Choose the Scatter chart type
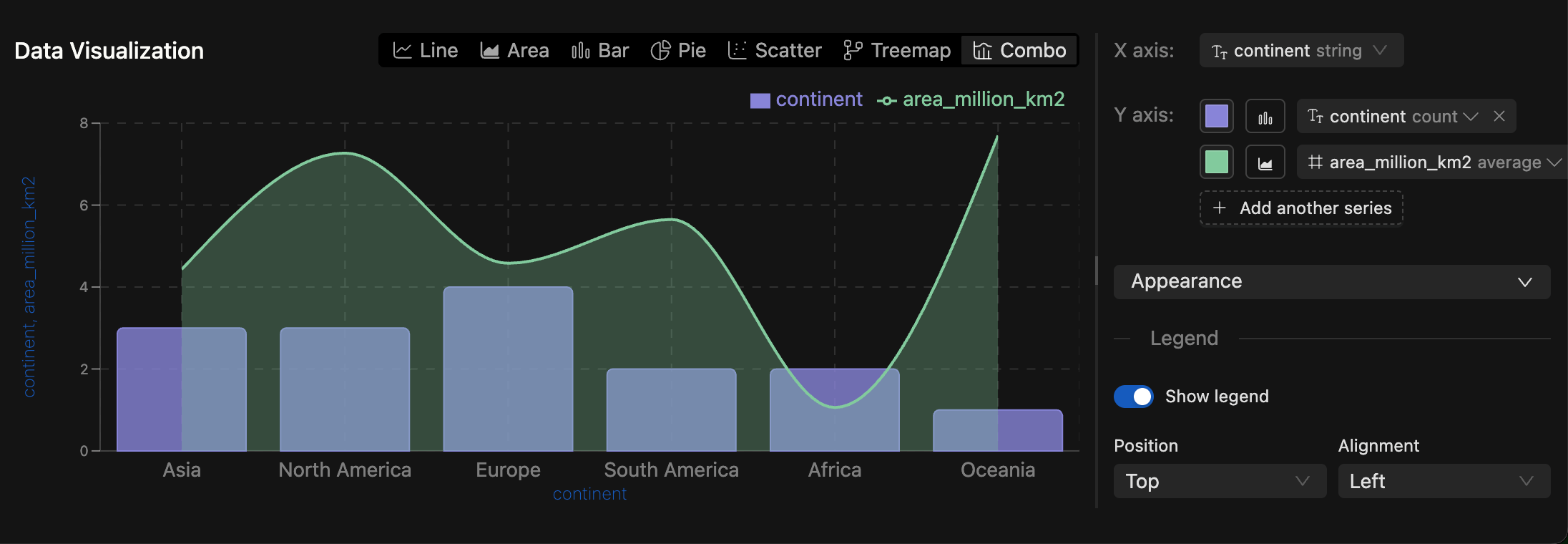 point(775,50)
